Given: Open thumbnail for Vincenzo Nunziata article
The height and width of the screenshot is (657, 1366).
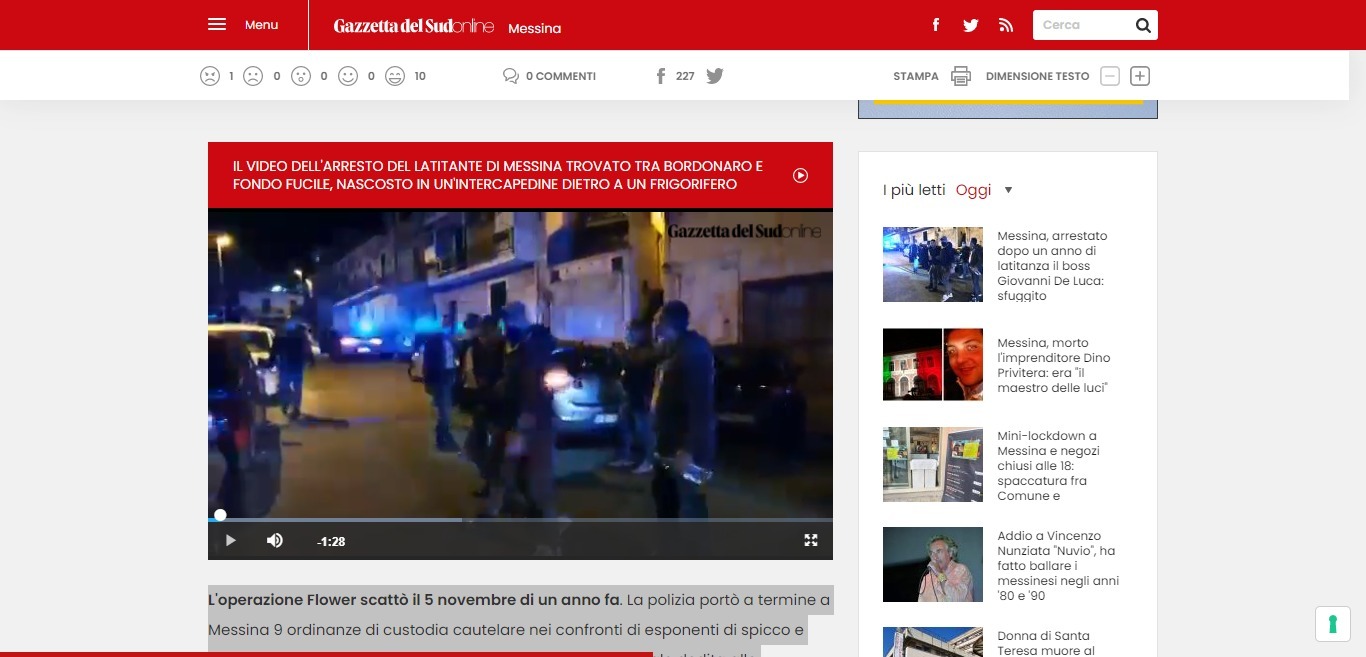Looking at the screenshot, I should (933, 564).
